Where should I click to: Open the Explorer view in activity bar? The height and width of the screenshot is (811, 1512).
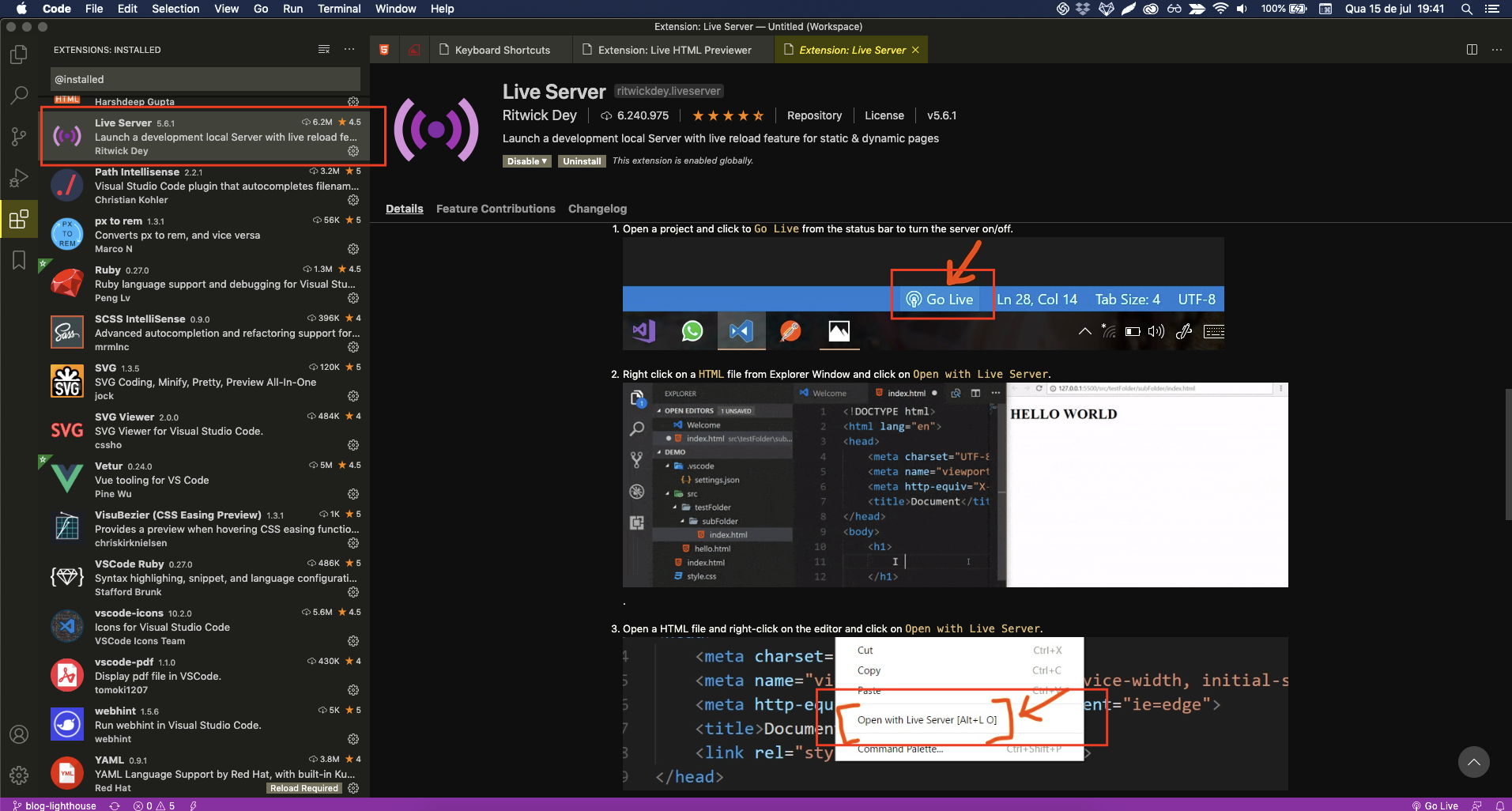[19, 54]
